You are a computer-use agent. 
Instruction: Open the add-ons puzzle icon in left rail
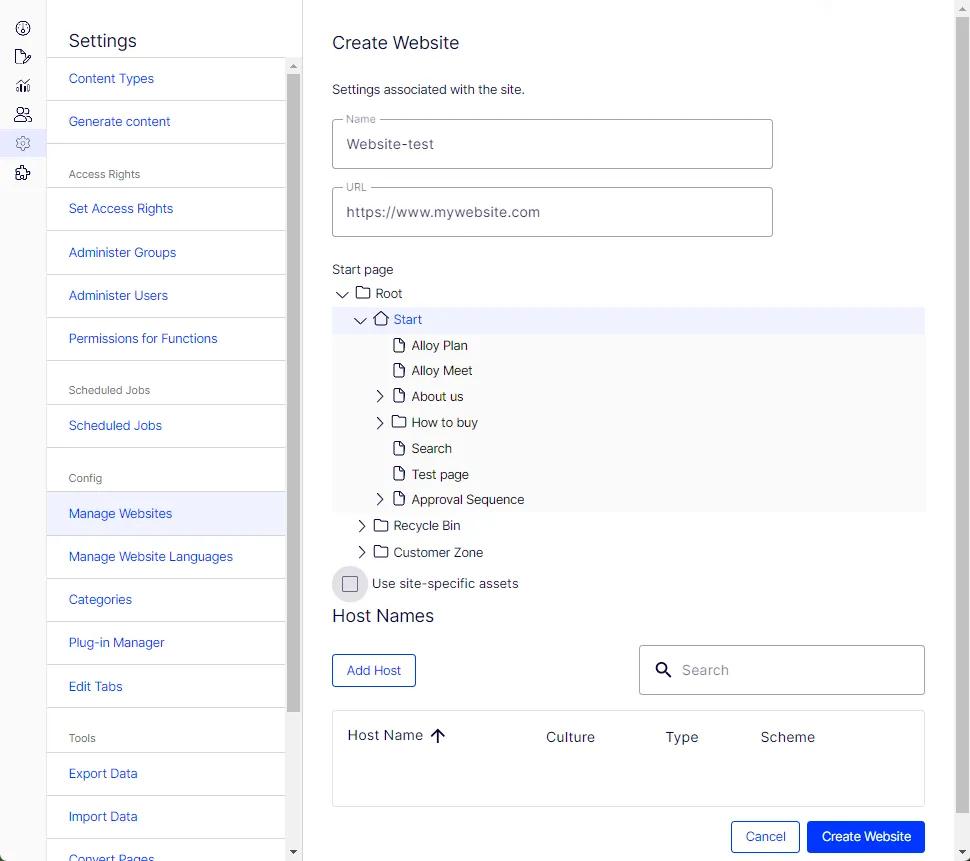(23, 173)
